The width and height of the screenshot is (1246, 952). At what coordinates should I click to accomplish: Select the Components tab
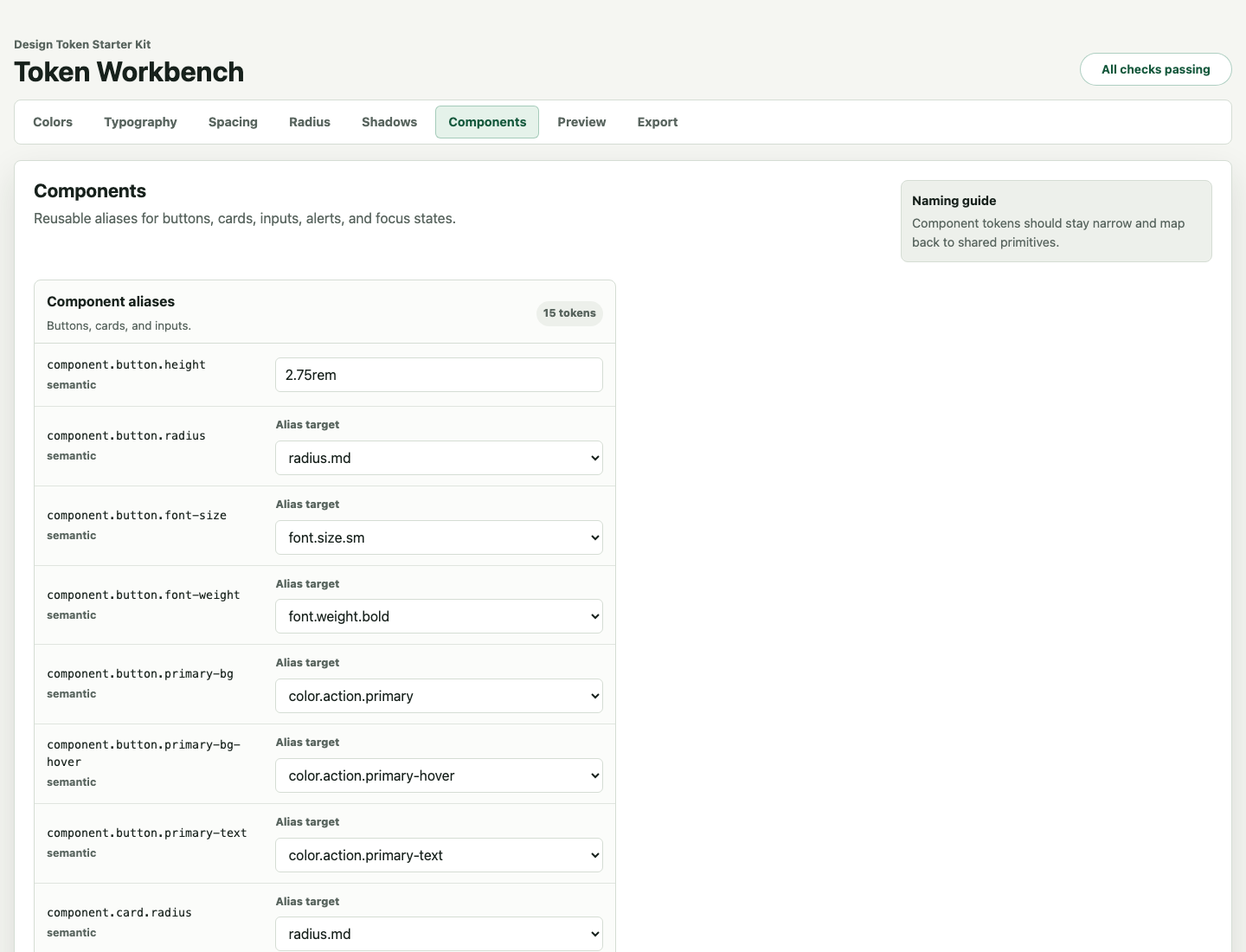[x=487, y=122]
